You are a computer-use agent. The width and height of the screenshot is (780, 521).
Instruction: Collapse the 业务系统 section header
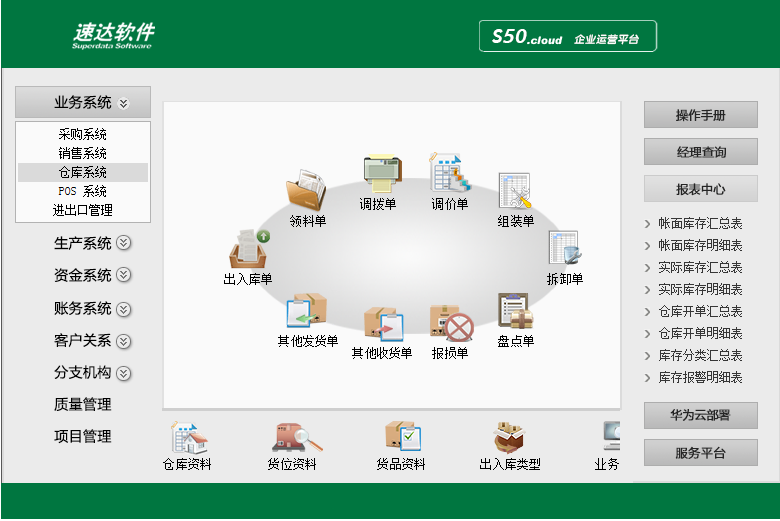point(83,102)
